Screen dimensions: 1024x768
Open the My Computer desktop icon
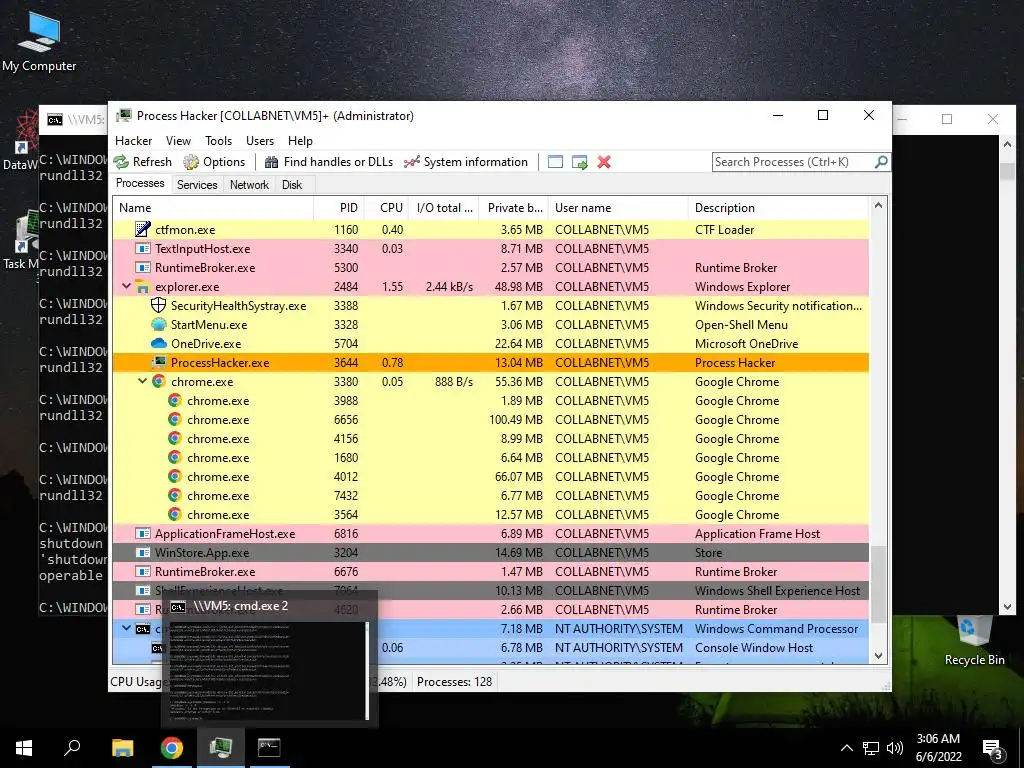39,42
